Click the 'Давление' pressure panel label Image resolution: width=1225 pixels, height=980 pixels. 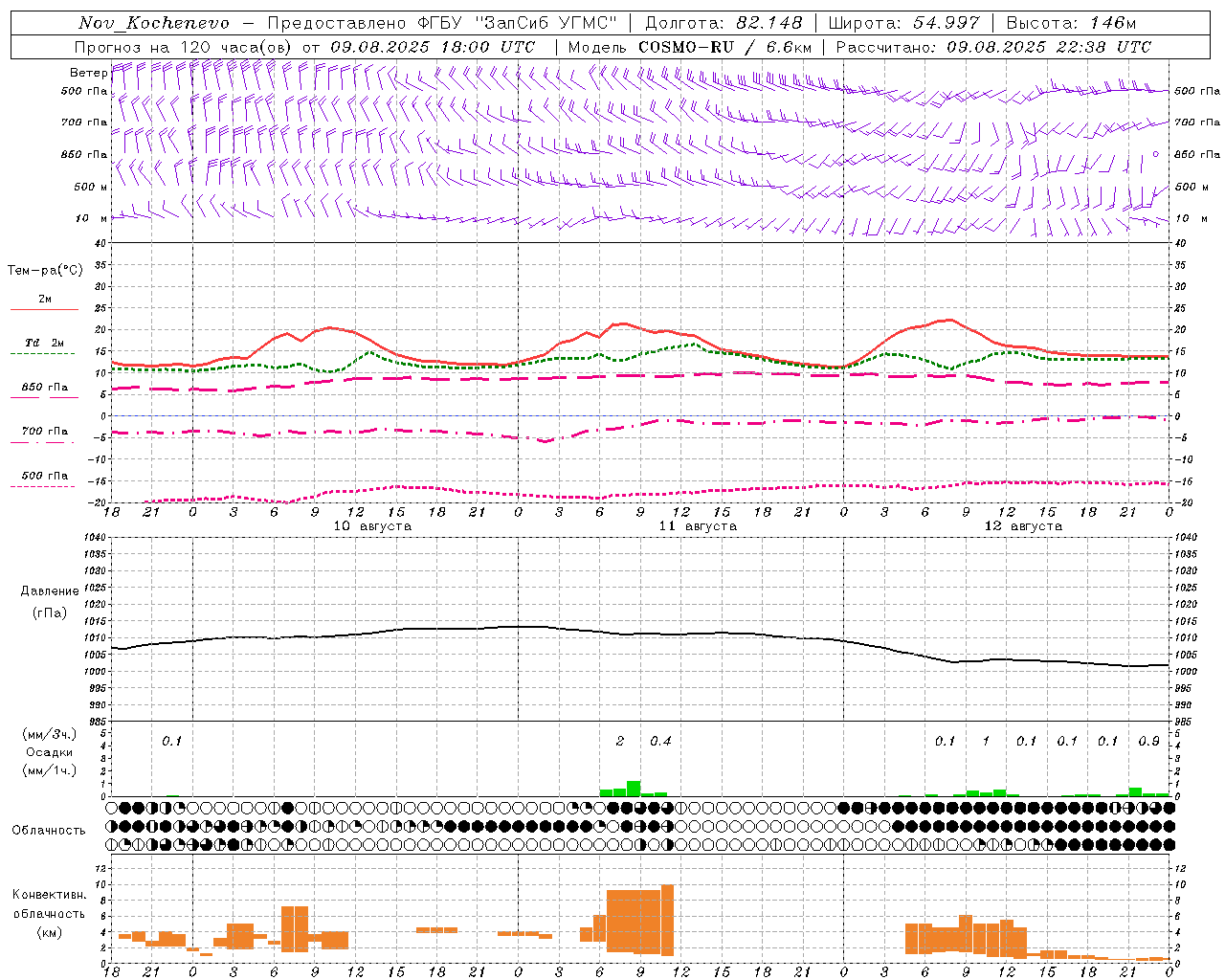point(49,591)
